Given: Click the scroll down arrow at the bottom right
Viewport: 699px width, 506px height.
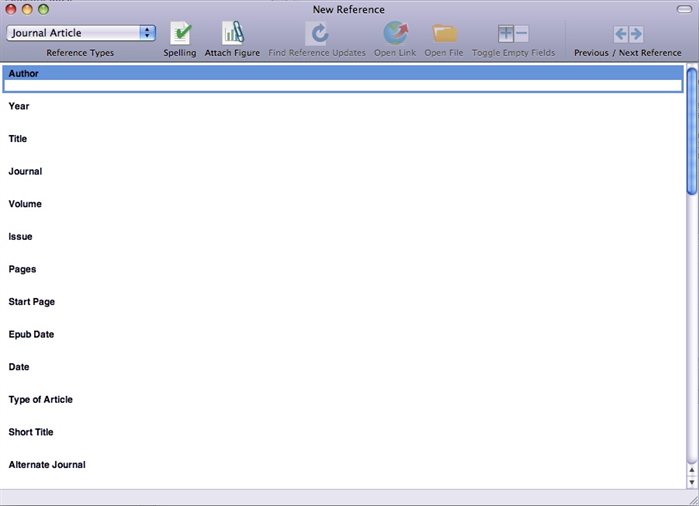Looking at the screenshot, I should (691, 481).
